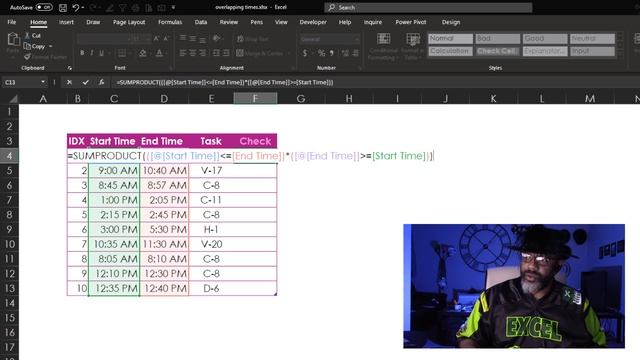Click the Paste clipboard icon
Image resolution: width=640 pixels, height=360 pixels.
coord(13,39)
